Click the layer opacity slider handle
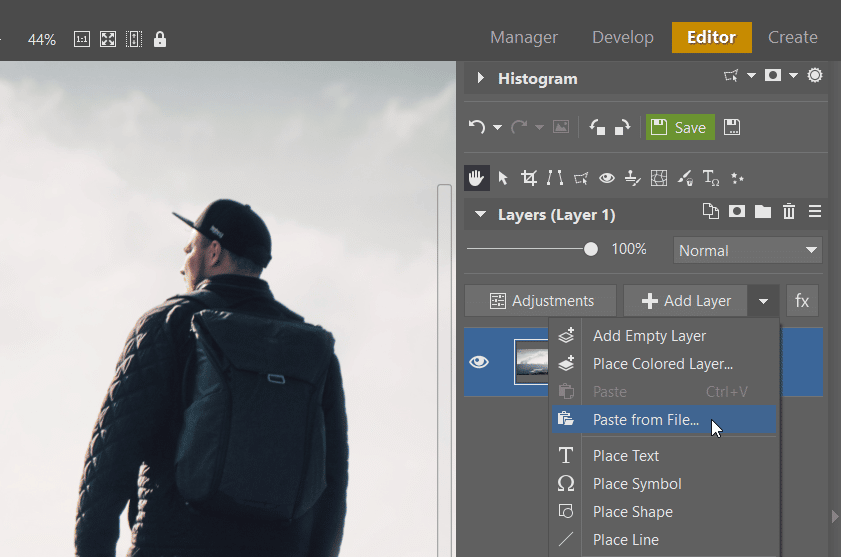 click(591, 249)
